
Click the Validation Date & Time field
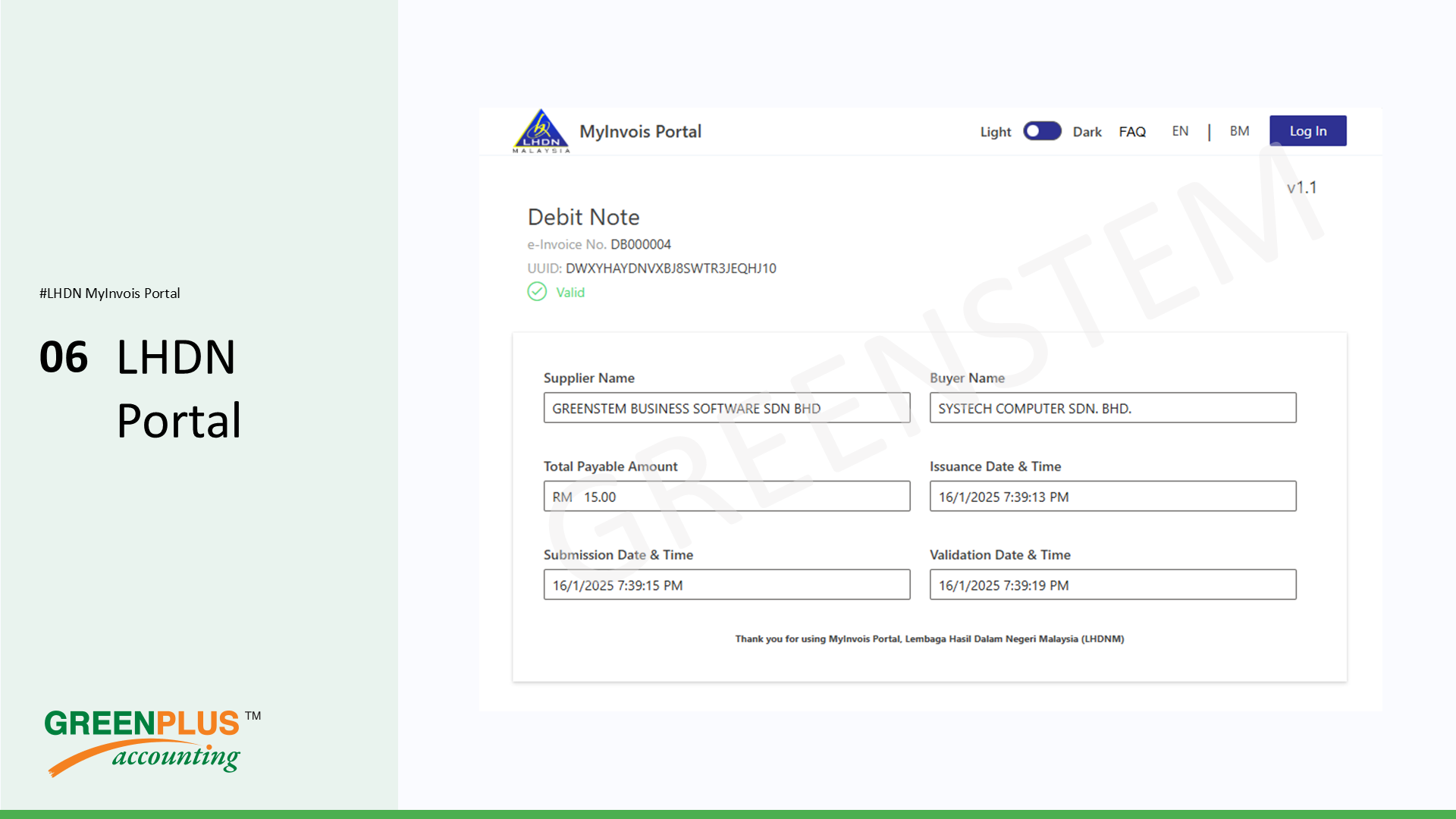[x=1113, y=585]
